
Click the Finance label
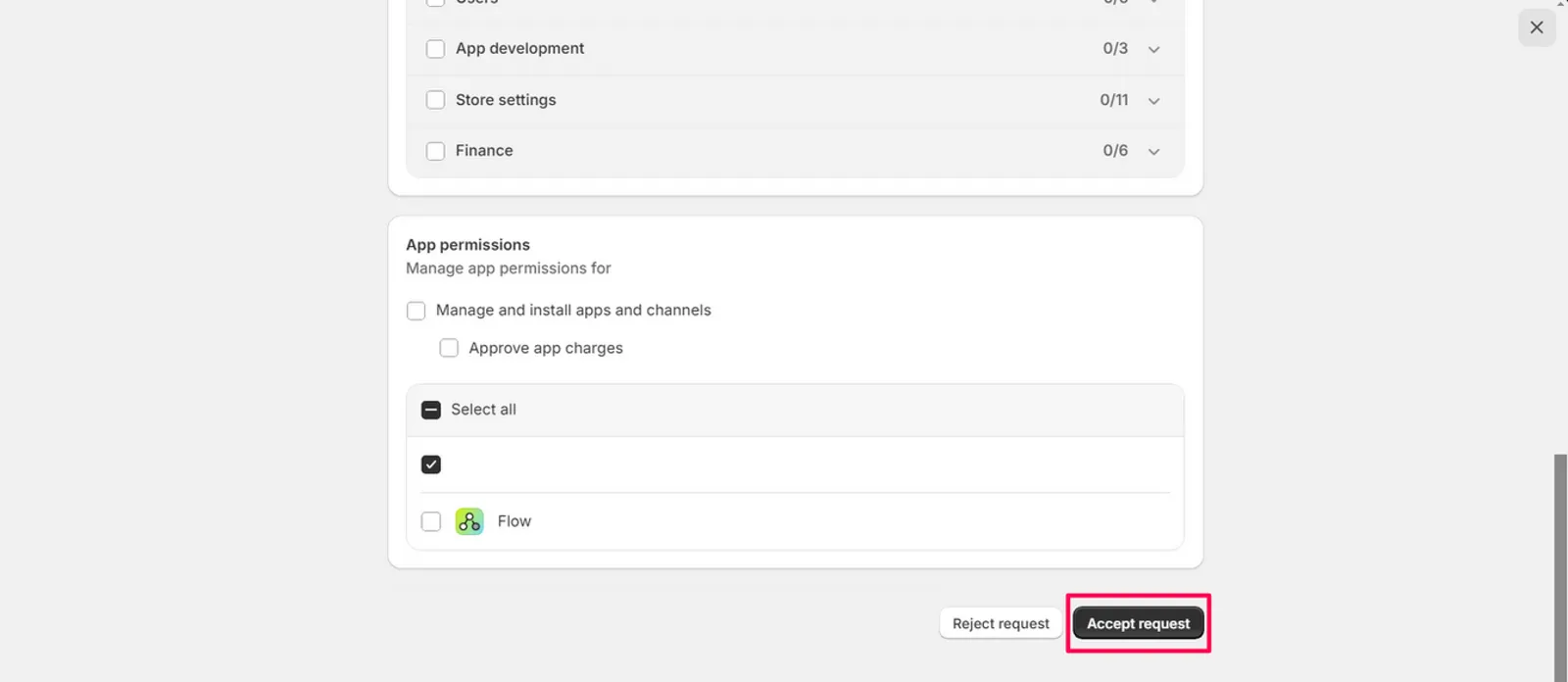484,151
